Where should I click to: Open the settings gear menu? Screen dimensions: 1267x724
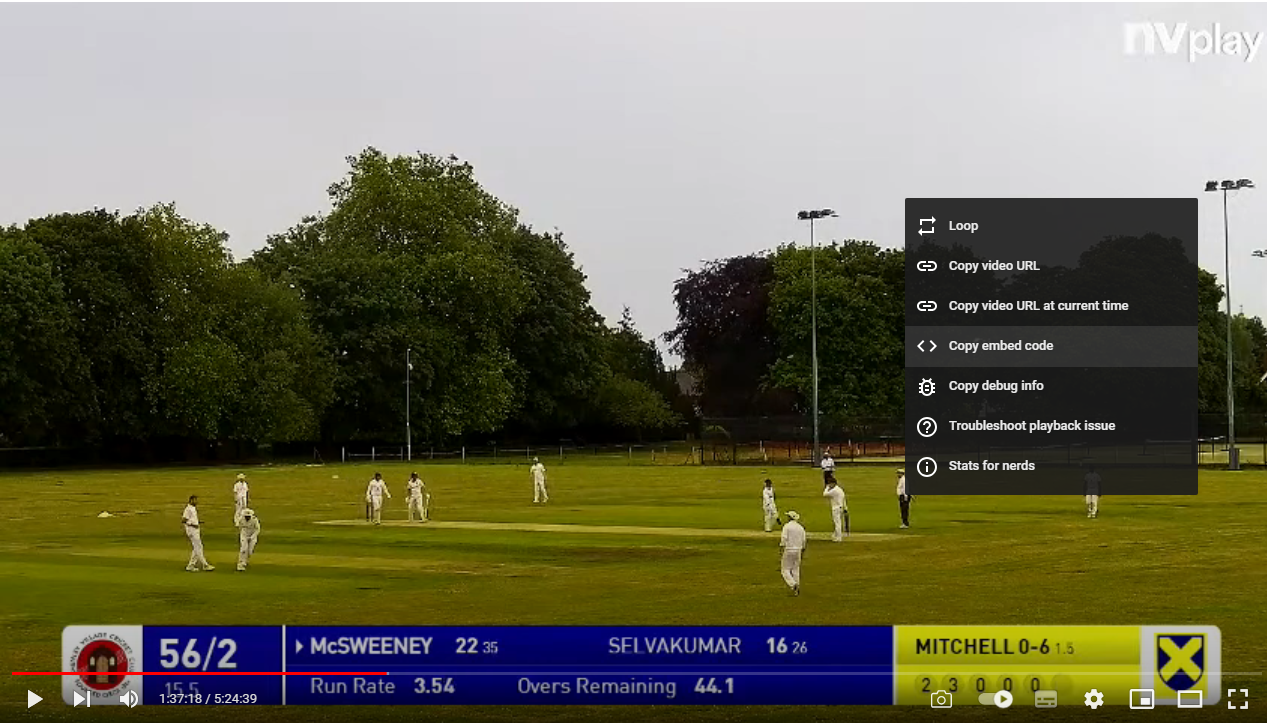click(x=1094, y=699)
